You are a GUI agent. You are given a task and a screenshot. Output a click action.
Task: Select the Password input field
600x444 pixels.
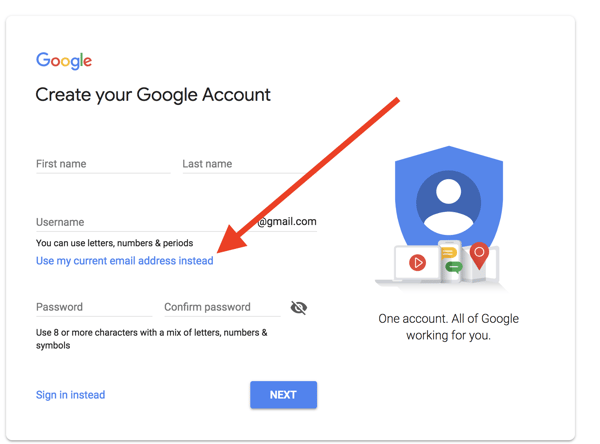click(x=94, y=307)
